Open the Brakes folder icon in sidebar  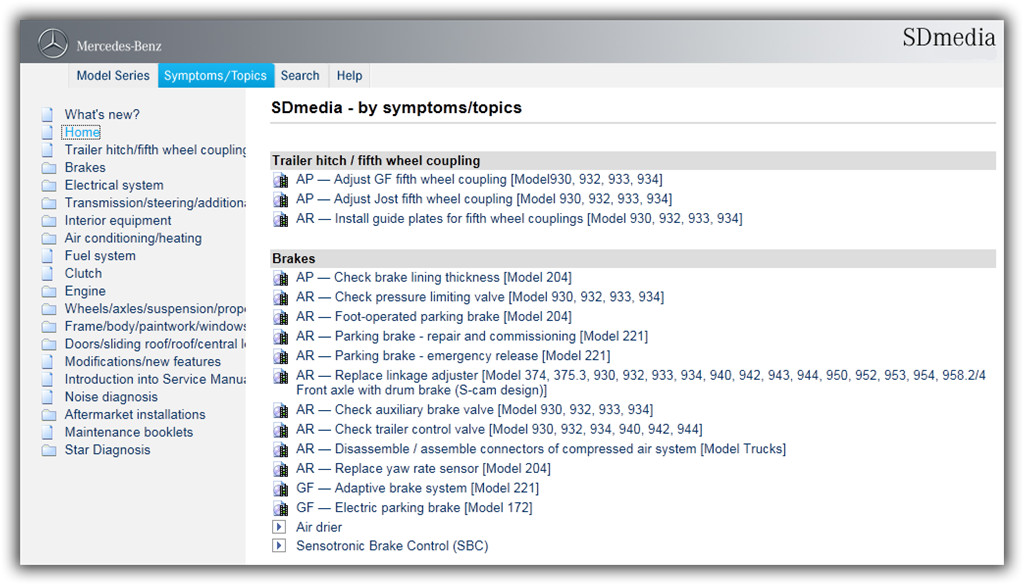point(49,168)
